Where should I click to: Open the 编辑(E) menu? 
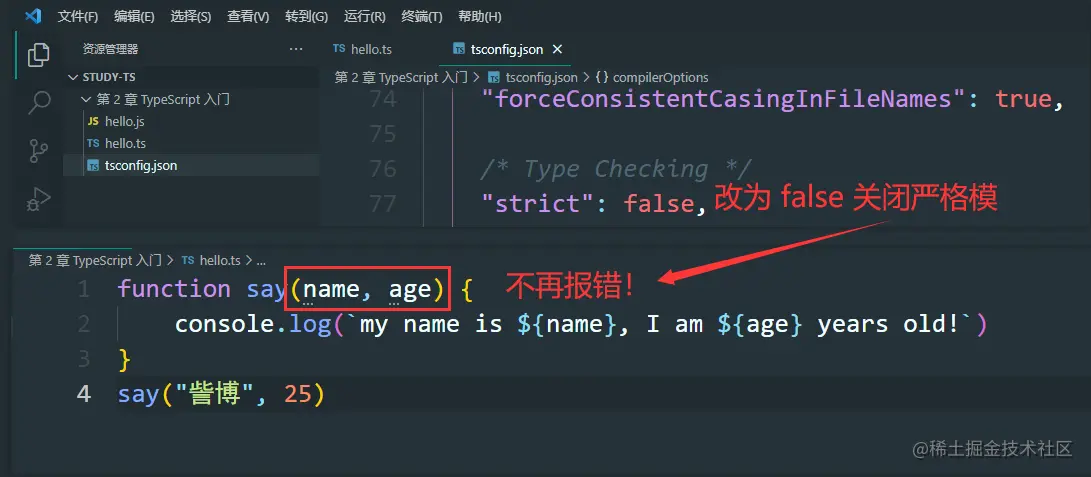tap(134, 17)
